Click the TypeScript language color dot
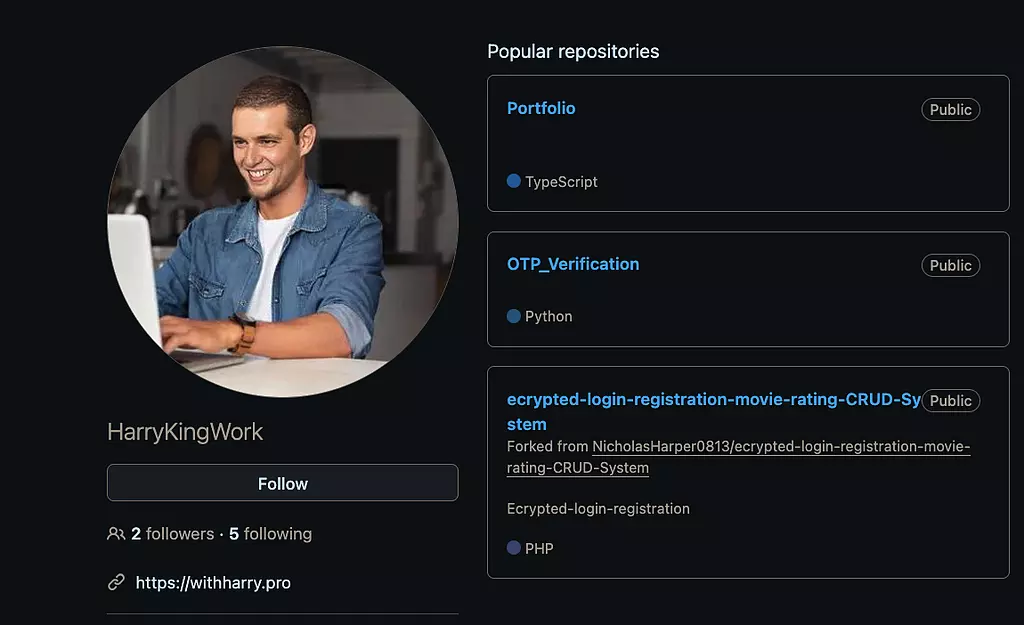 (514, 181)
